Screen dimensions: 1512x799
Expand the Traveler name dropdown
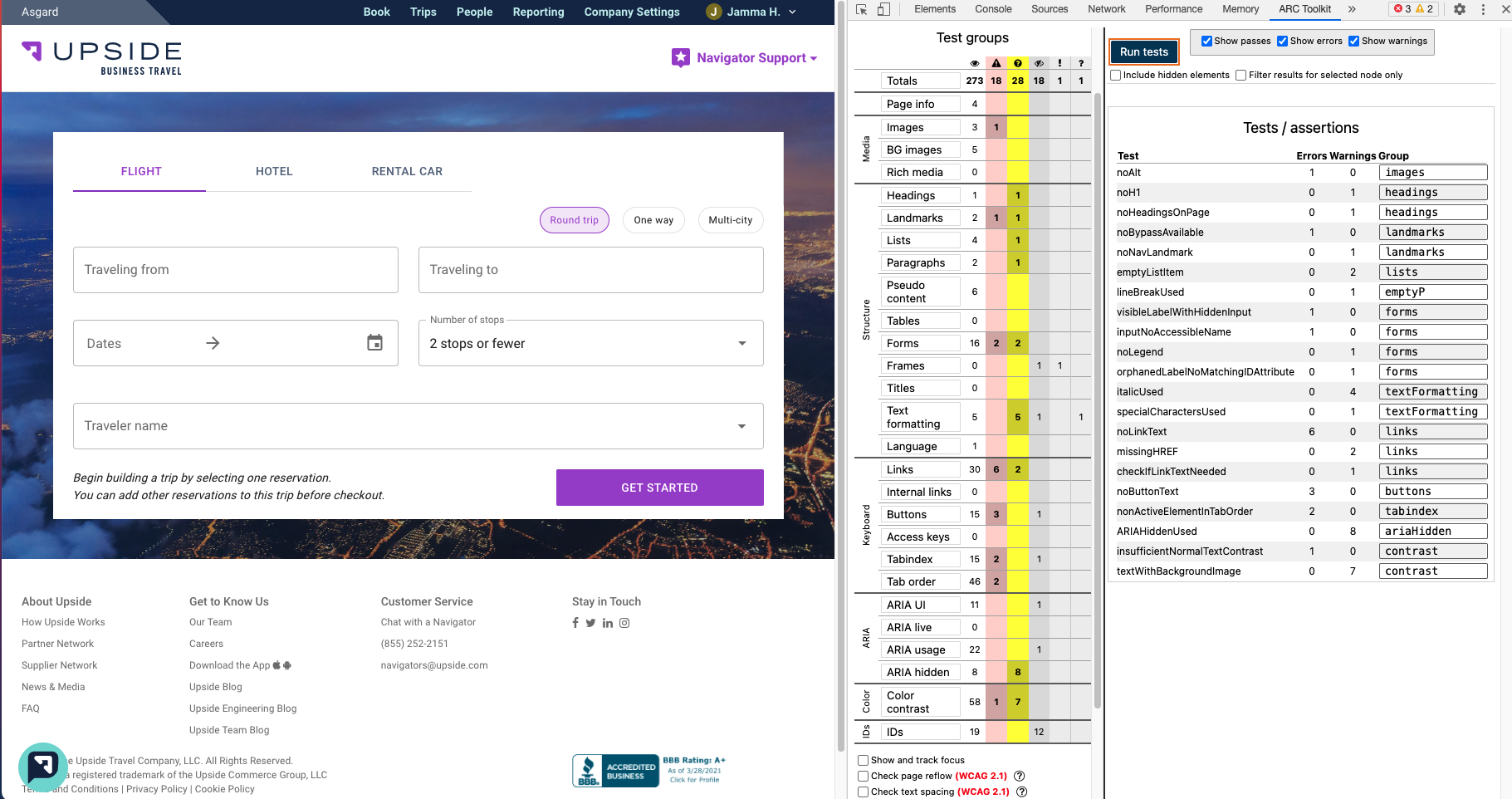pos(418,426)
